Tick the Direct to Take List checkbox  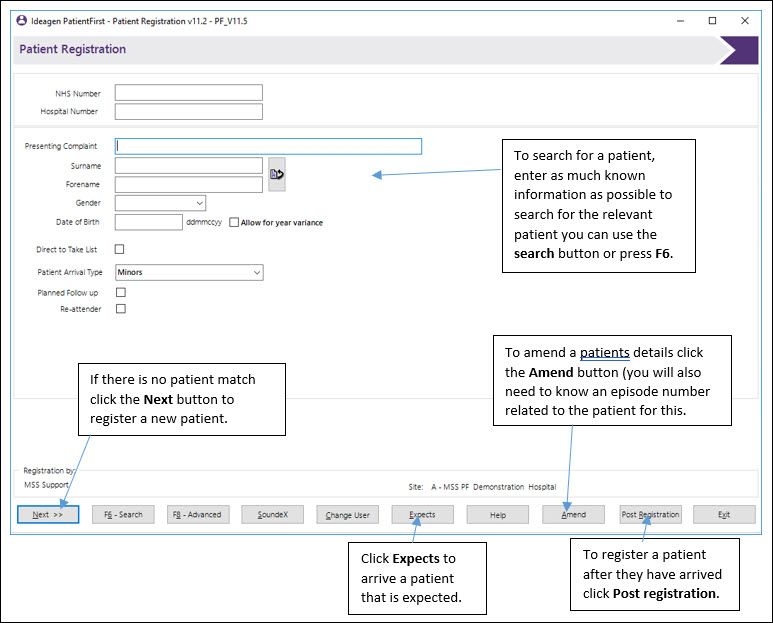coord(119,249)
